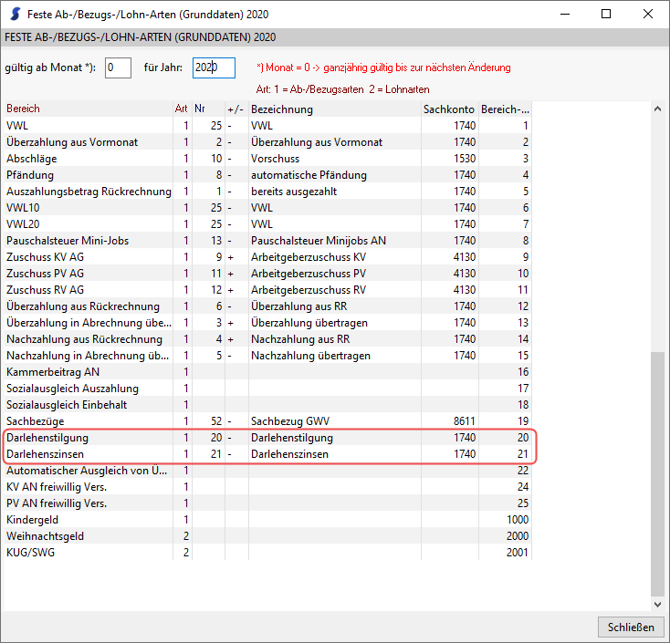Image resolution: width=670 pixels, height=643 pixels.
Task: Click the Sachkonto column header
Action: [449, 109]
